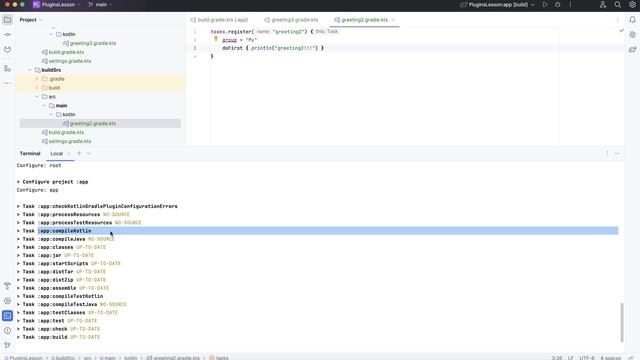Image resolution: width=640 pixels, height=360 pixels.
Task: Open the Project view mode dropdown
Action: tap(31, 20)
